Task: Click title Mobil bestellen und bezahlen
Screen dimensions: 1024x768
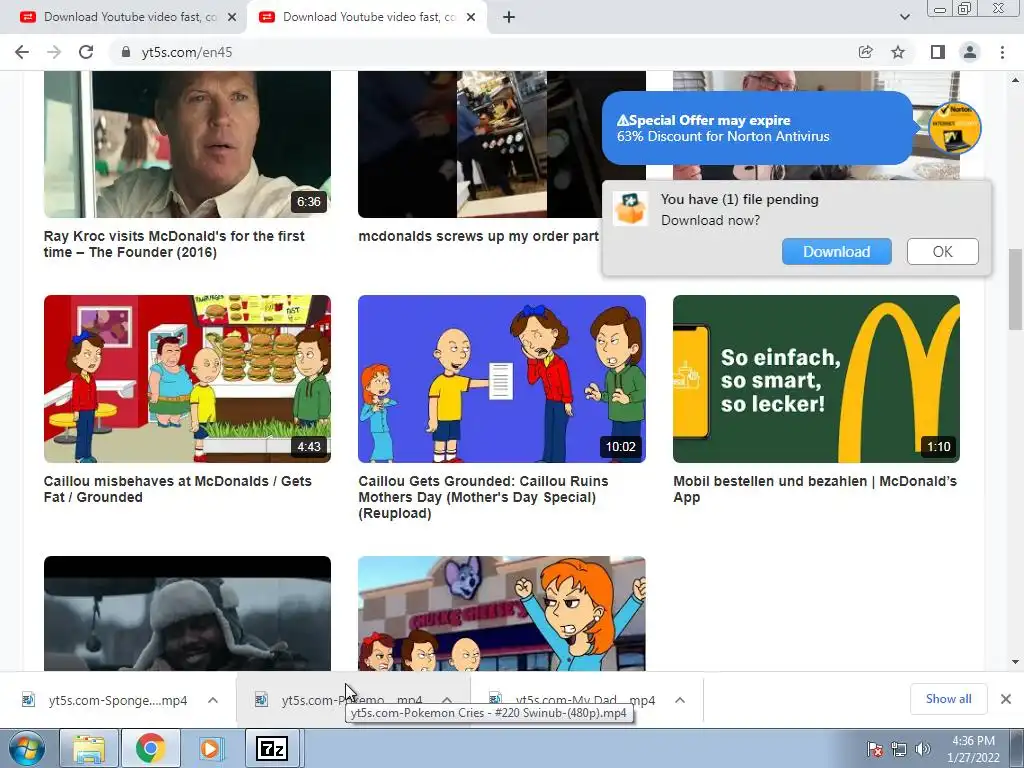Action: [x=815, y=489]
